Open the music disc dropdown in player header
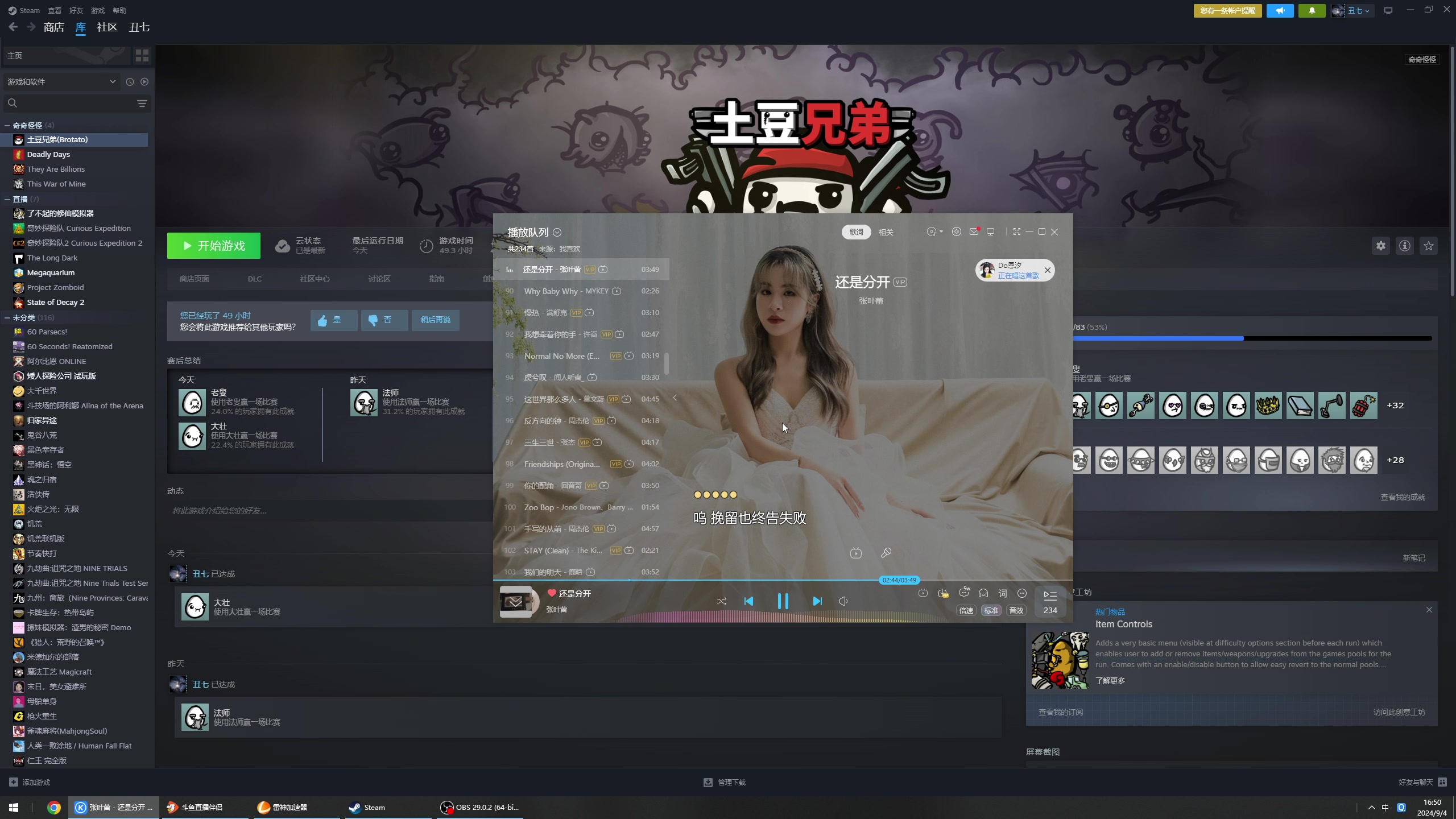This screenshot has width=1456, height=819. [935, 231]
